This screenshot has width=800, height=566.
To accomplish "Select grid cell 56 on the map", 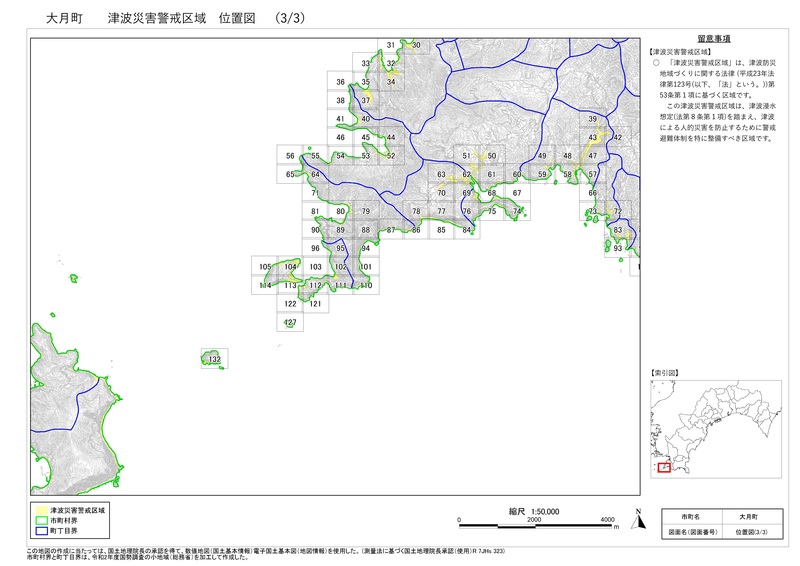I will [x=290, y=156].
